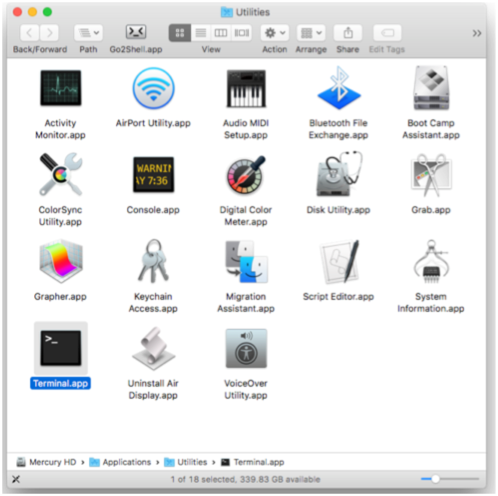The image size is (498, 496).
Task: Select the Script Editor.app icon
Action: 339,261
